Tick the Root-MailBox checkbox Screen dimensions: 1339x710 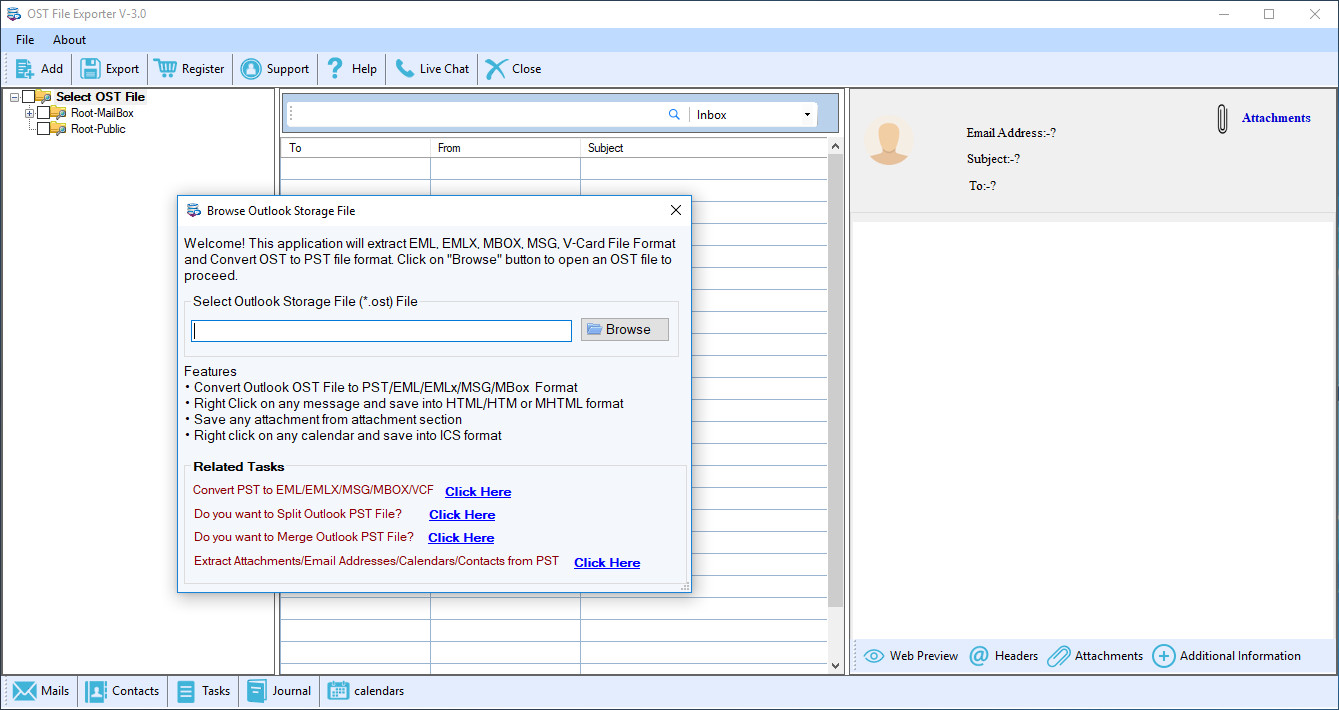pos(43,113)
